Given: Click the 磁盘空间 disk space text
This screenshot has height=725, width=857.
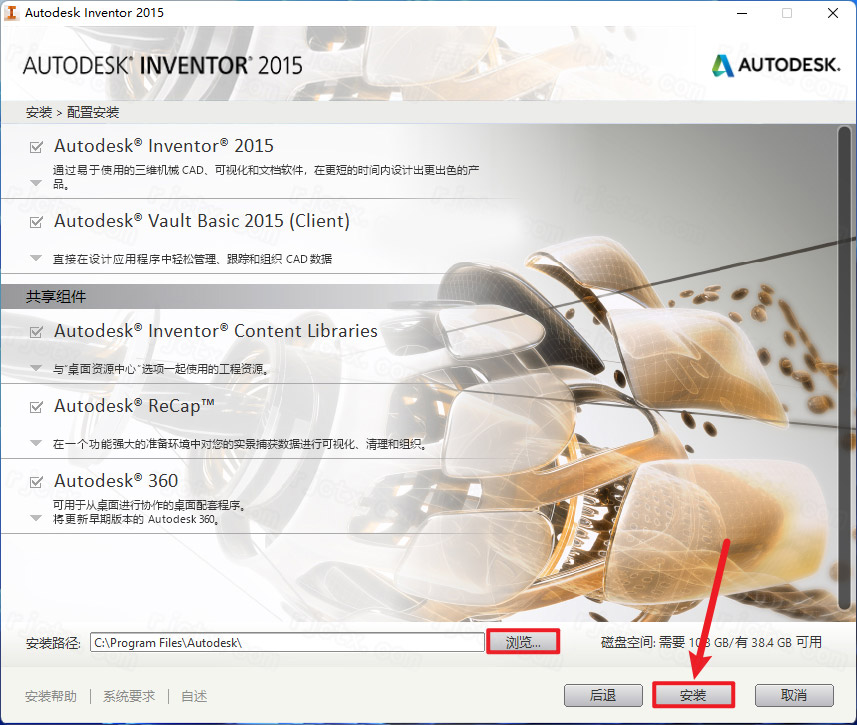Looking at the screenshot, I should tap(711, 642).
